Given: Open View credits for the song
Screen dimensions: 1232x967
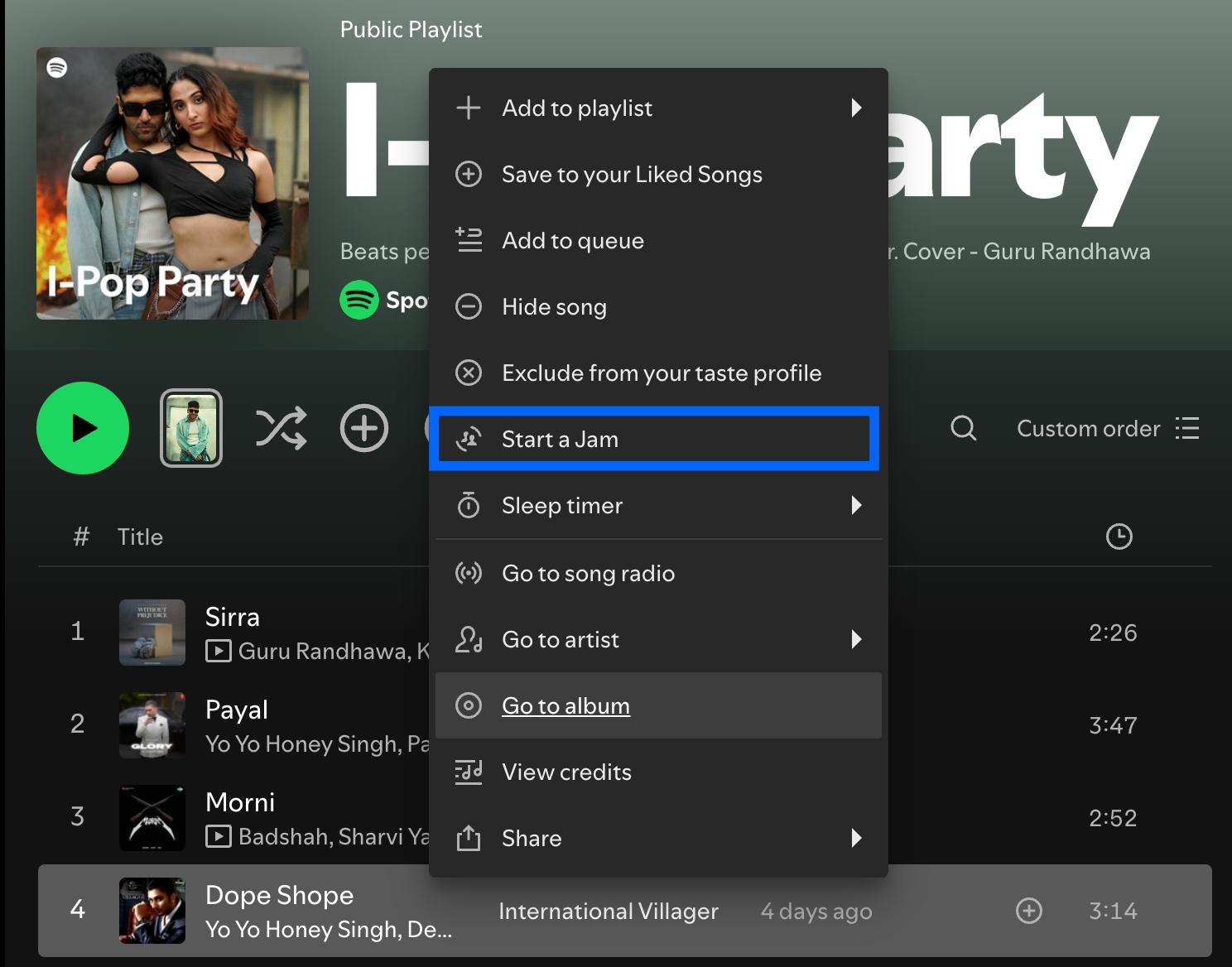Looking at the screenshot, I should tap(566, 772).
